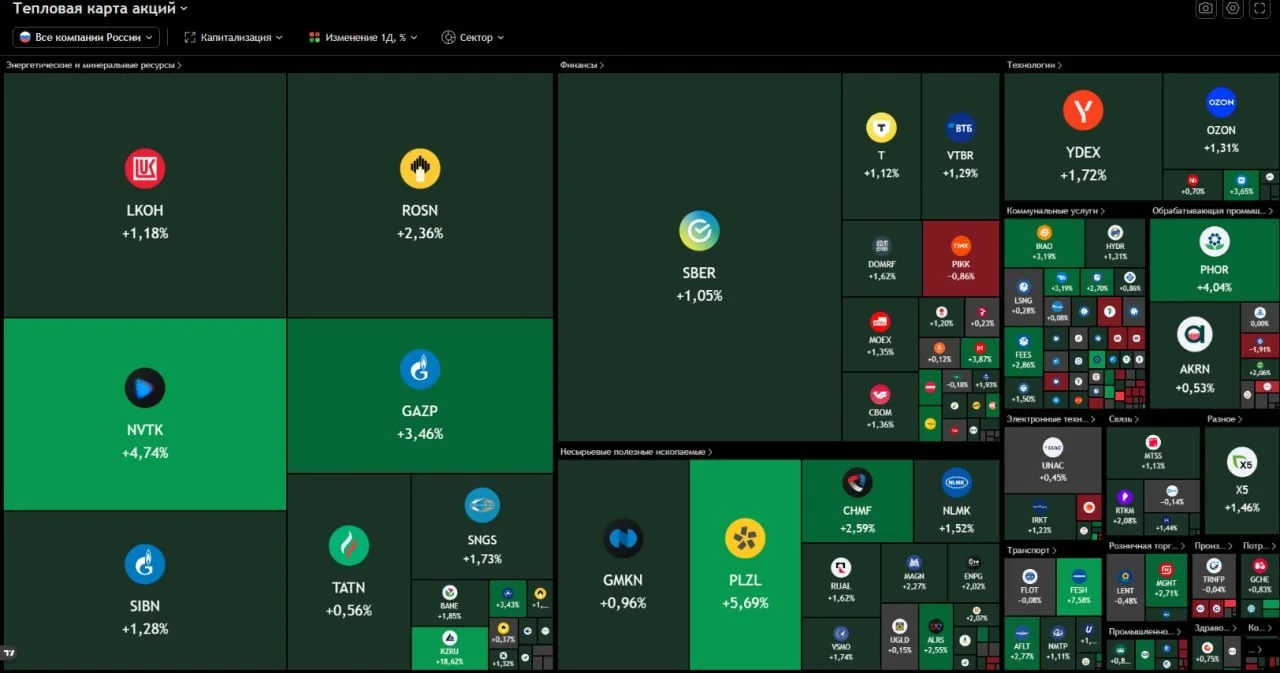Expand the 'Сектор' grouping dropdown
Screen dimensions: 1280x673
pyautogui.click(x=473, y=37)
